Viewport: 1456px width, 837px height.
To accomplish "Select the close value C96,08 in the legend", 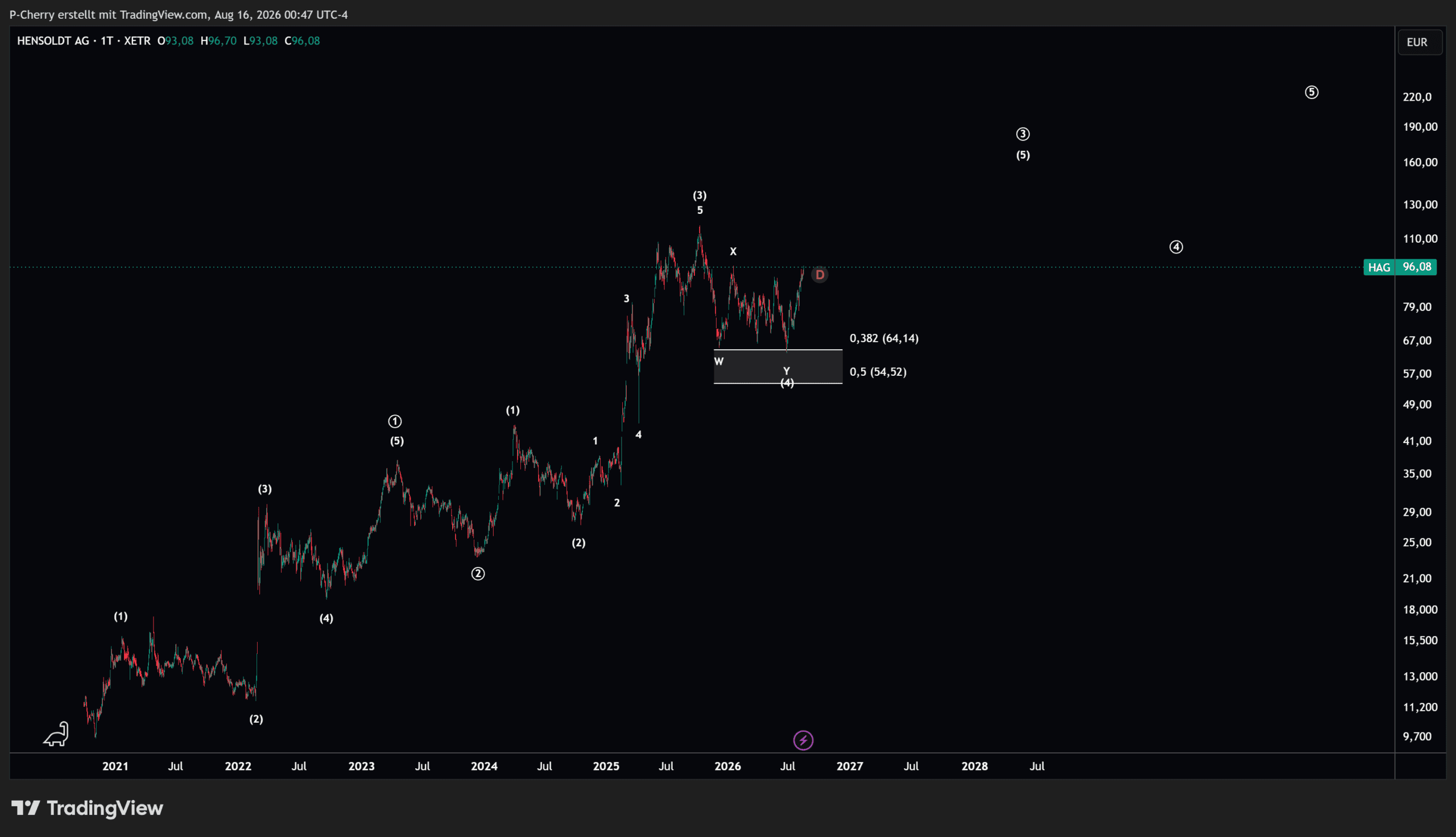I will tap(303, 41).
